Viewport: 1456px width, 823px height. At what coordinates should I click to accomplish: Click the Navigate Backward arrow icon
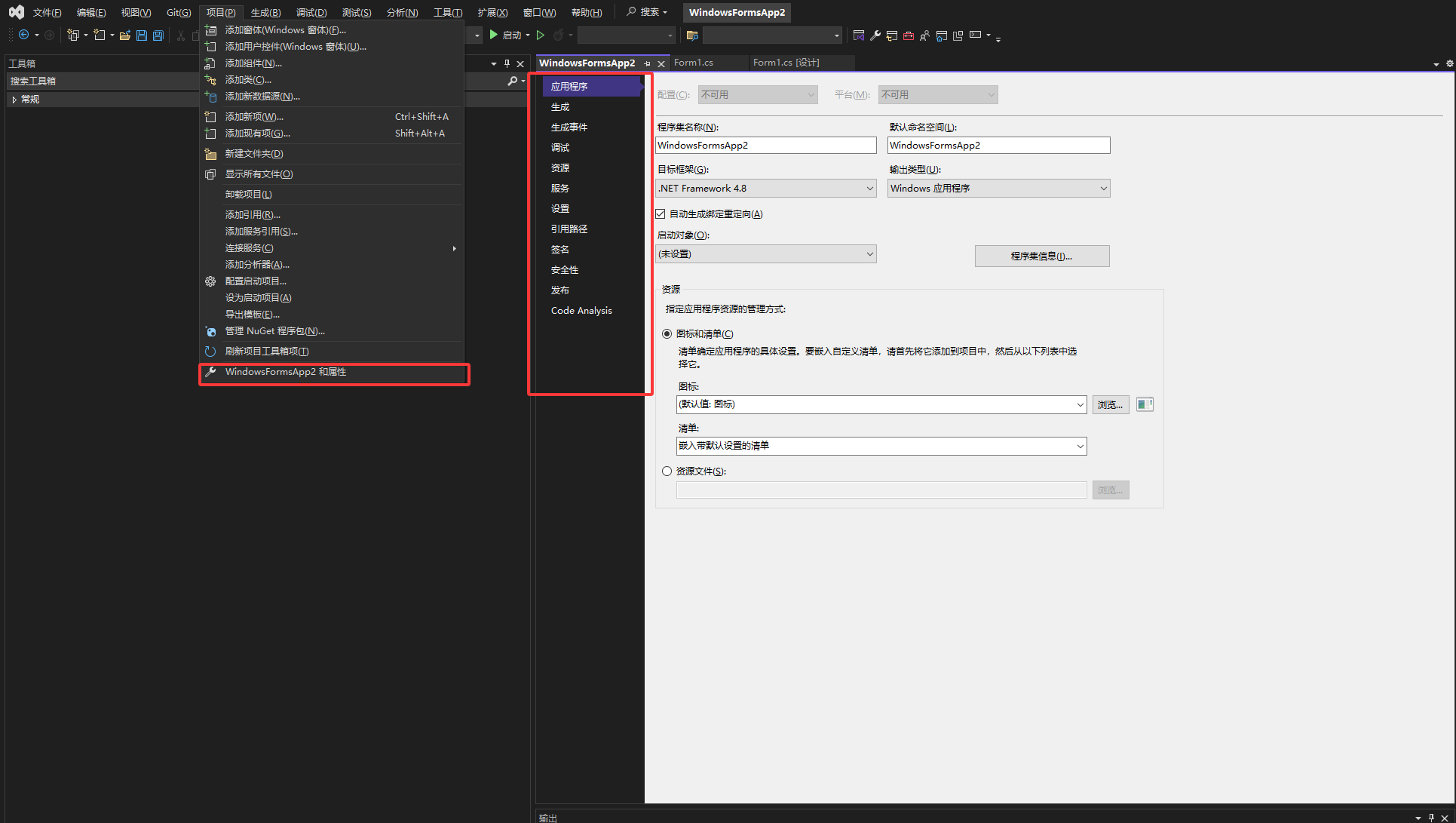pos(23,35)
